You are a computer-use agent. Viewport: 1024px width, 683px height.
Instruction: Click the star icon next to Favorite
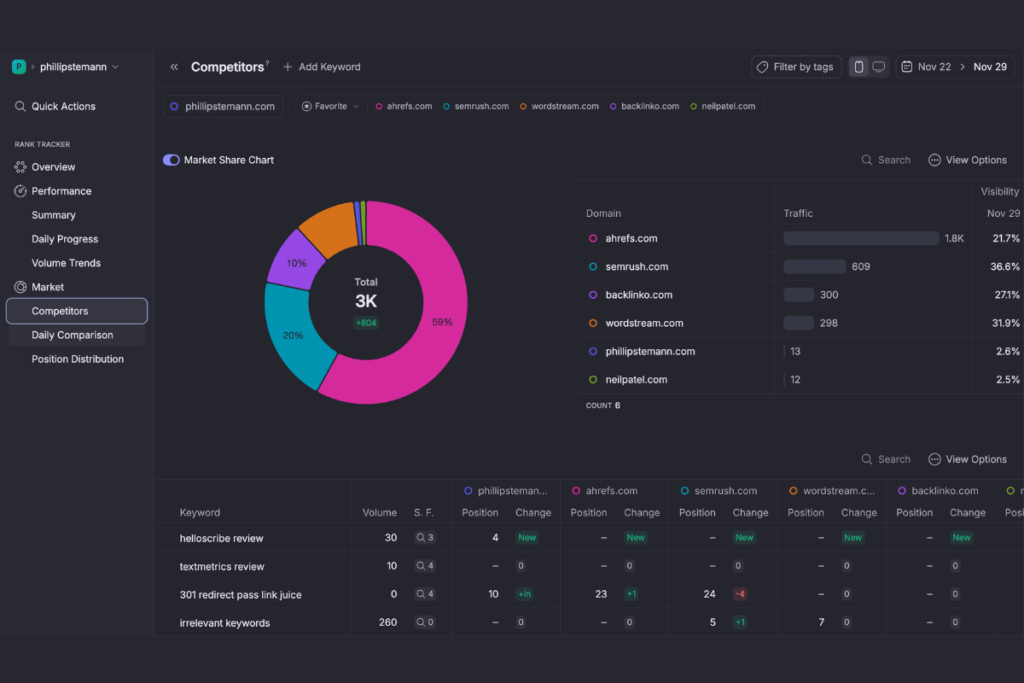pyautogui.click(x=306, y=106)
